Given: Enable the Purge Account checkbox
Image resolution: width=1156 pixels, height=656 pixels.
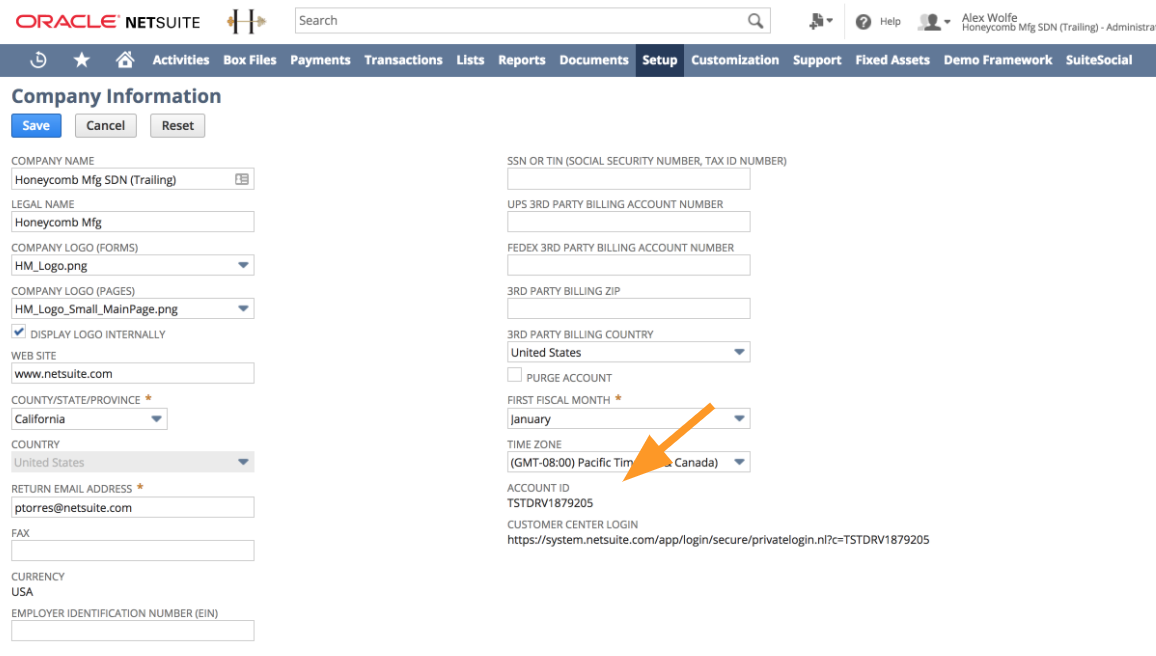Looking at the screenshot, I should 515,375.
